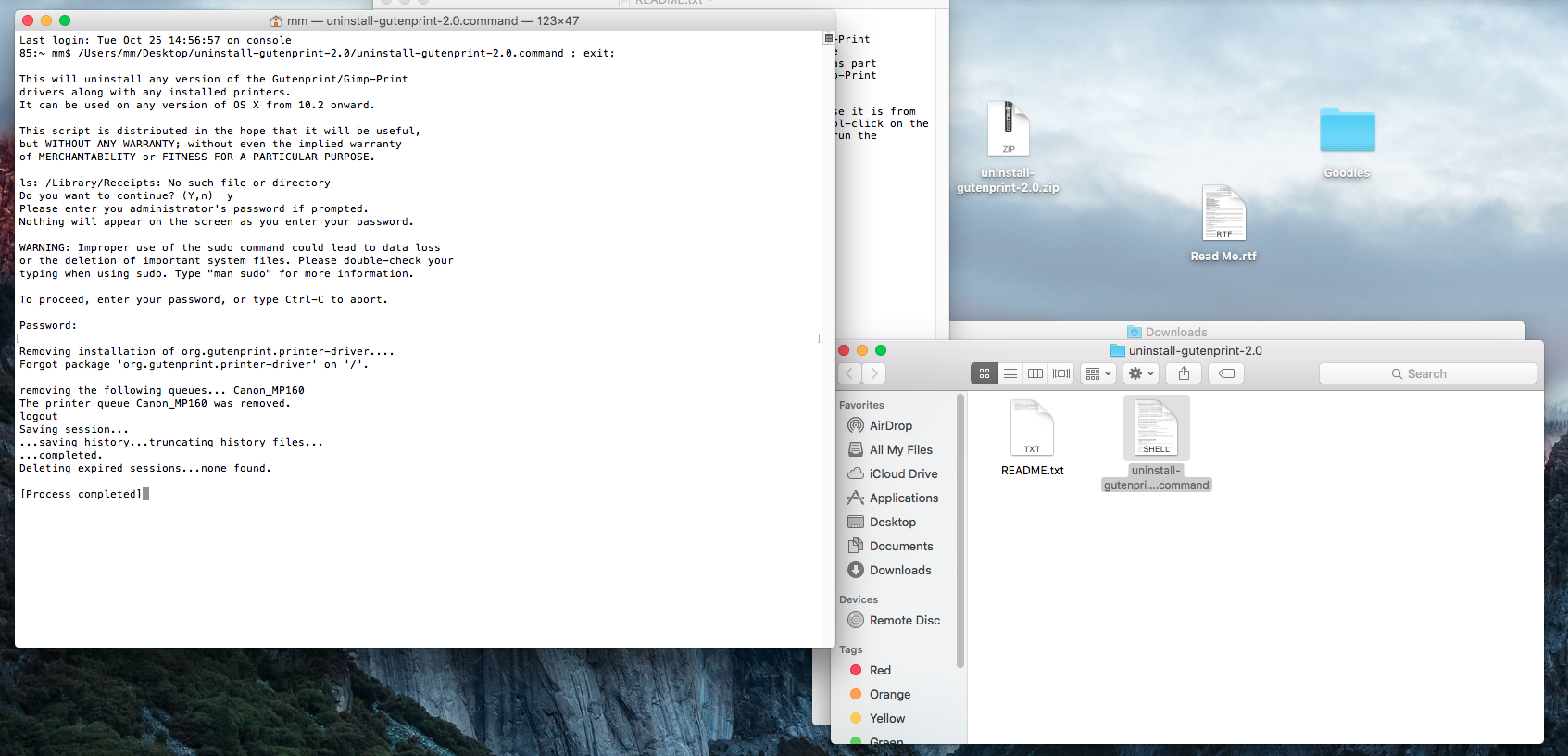
Task: Click the Finder sidebar scrollbar
Action: coord(960,530)
